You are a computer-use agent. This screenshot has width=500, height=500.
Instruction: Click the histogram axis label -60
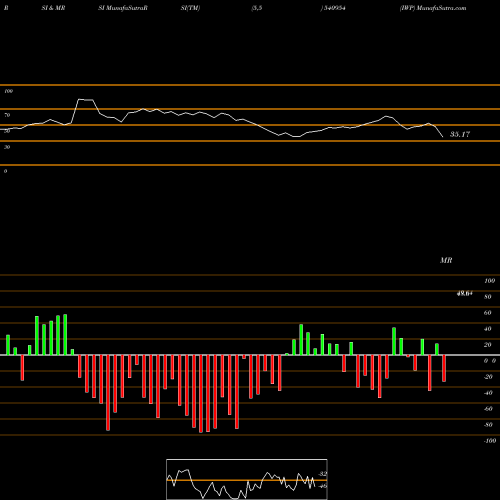(488, 409)
